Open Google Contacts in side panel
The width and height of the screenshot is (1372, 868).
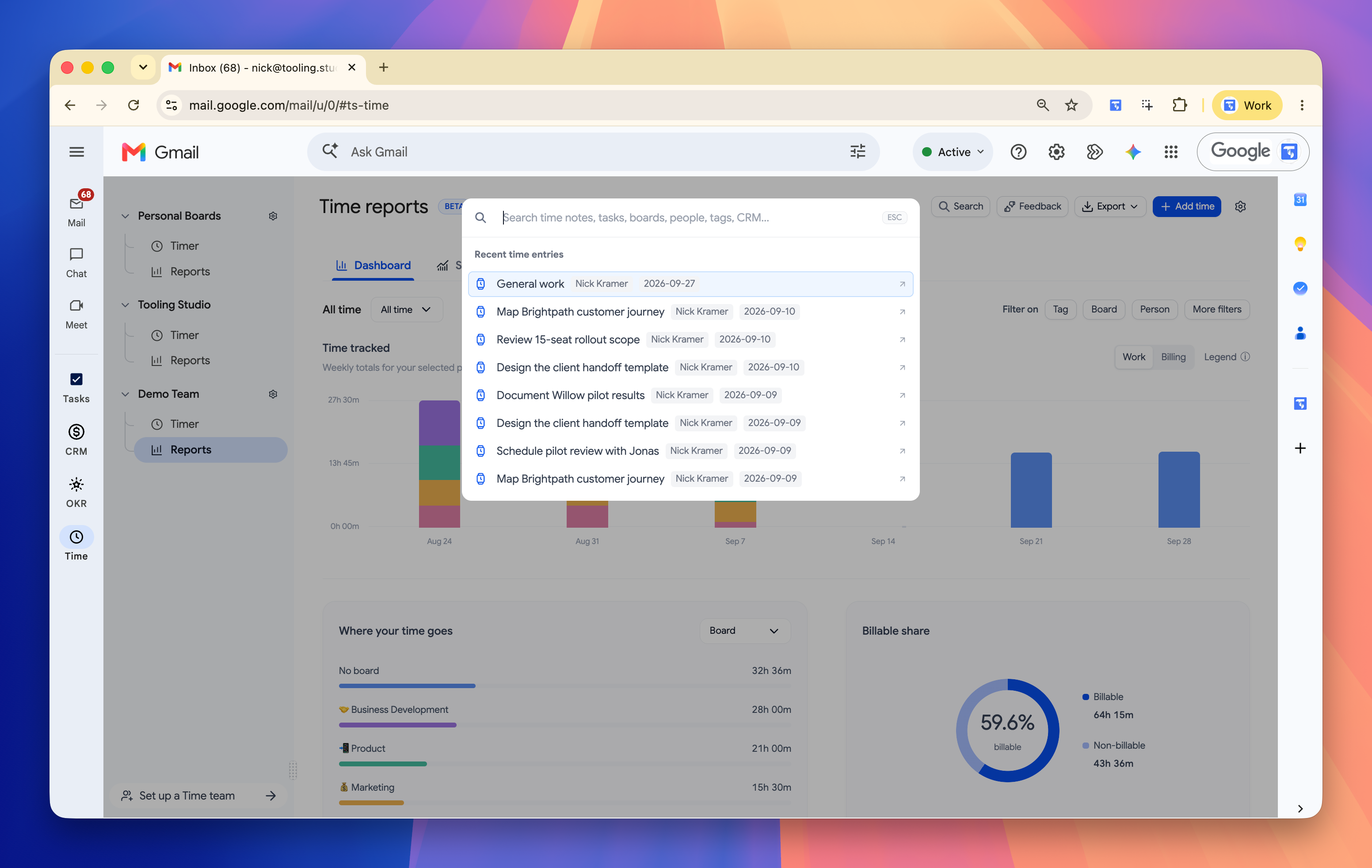1300,333
